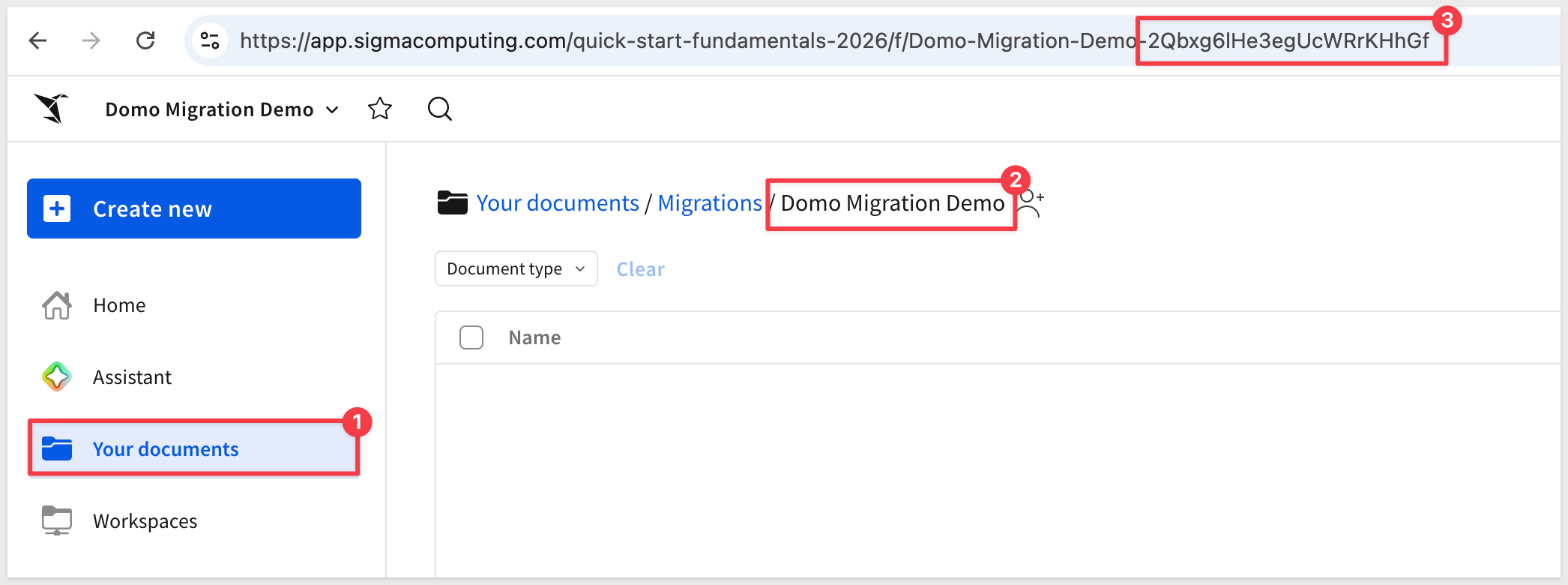Click the Sigma bird logo
Viewport: 1568px width, 585px height.
coord(51,109)
